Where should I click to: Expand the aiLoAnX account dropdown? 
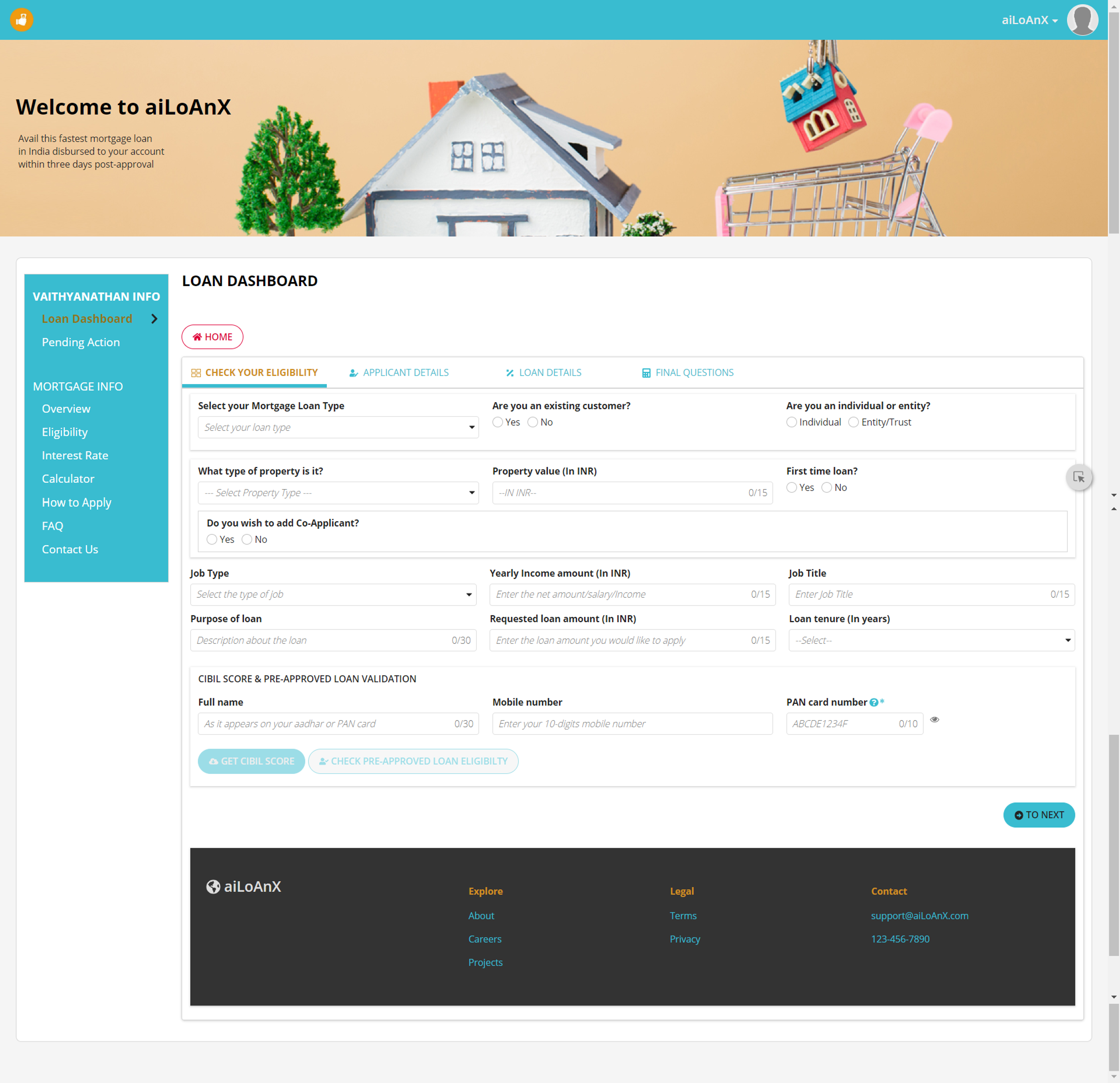pyautogui.click(x=1030, y=20)
